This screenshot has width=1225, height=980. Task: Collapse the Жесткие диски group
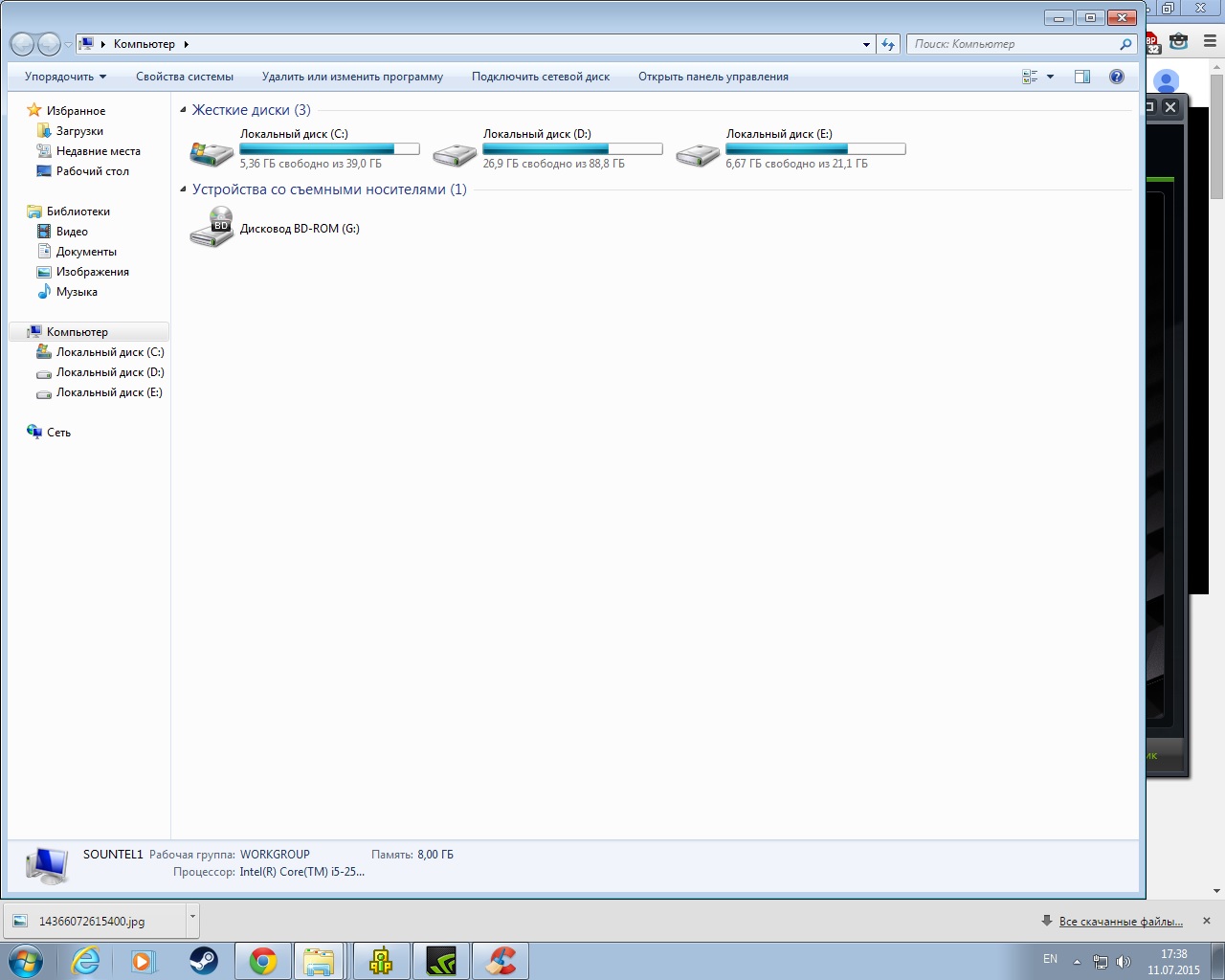pos(183,110)
